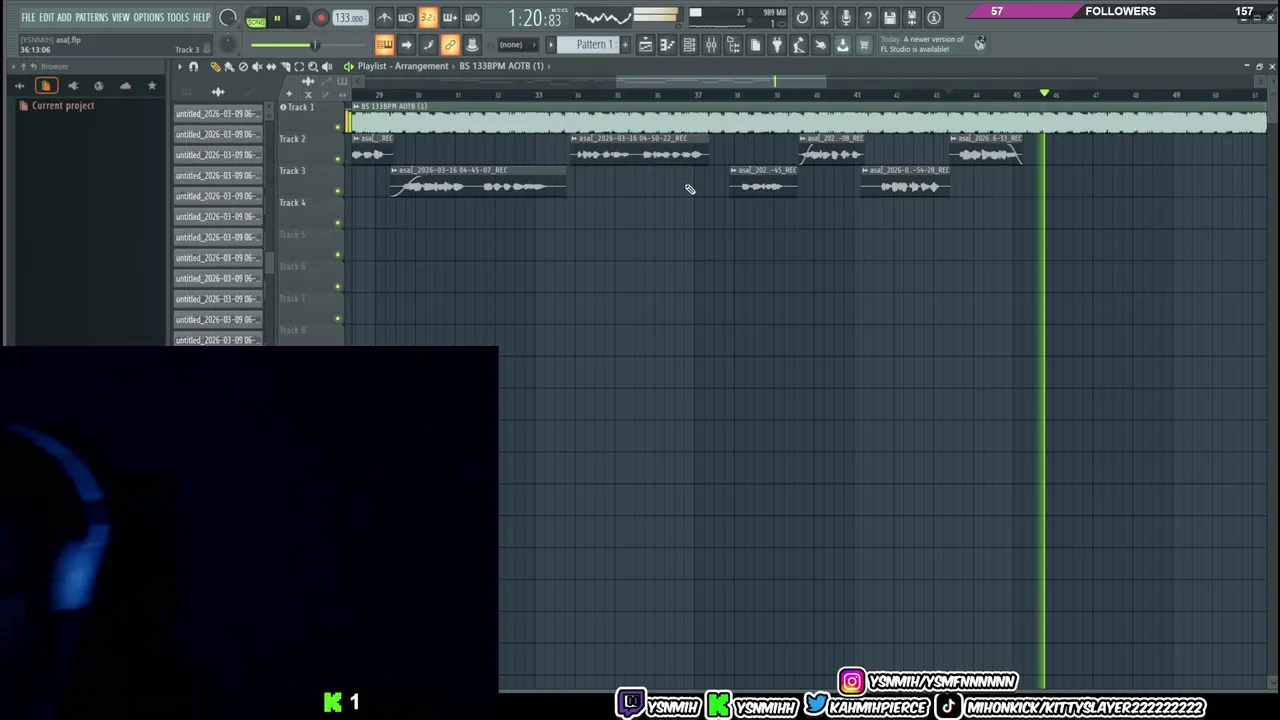The width and height of the screenshot is (1280, 720).
Task: Select the Delete tool in Playlist
Action: [243, 66]
